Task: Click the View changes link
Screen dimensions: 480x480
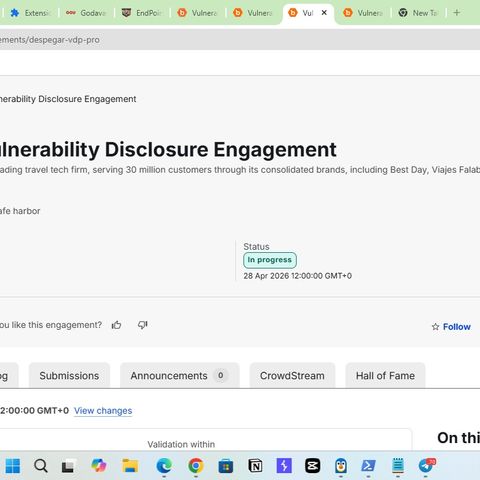Action: click(x=103, y=411)
